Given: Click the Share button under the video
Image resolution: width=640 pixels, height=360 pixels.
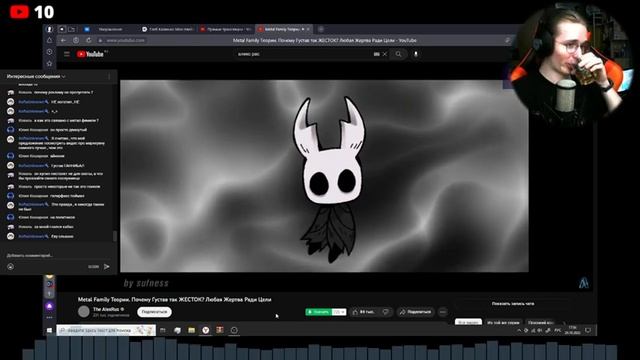Looking at the screenshot, I should click(x=415, y=312).
